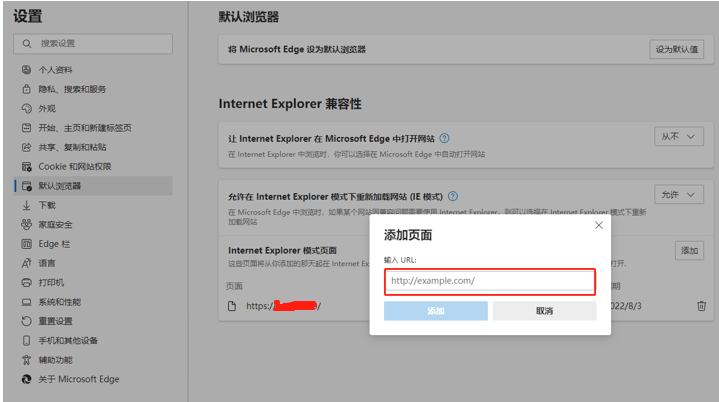719x402 pixels.
Task: Click the accessibility icon for 辅助功能
Action: point(26,360)
